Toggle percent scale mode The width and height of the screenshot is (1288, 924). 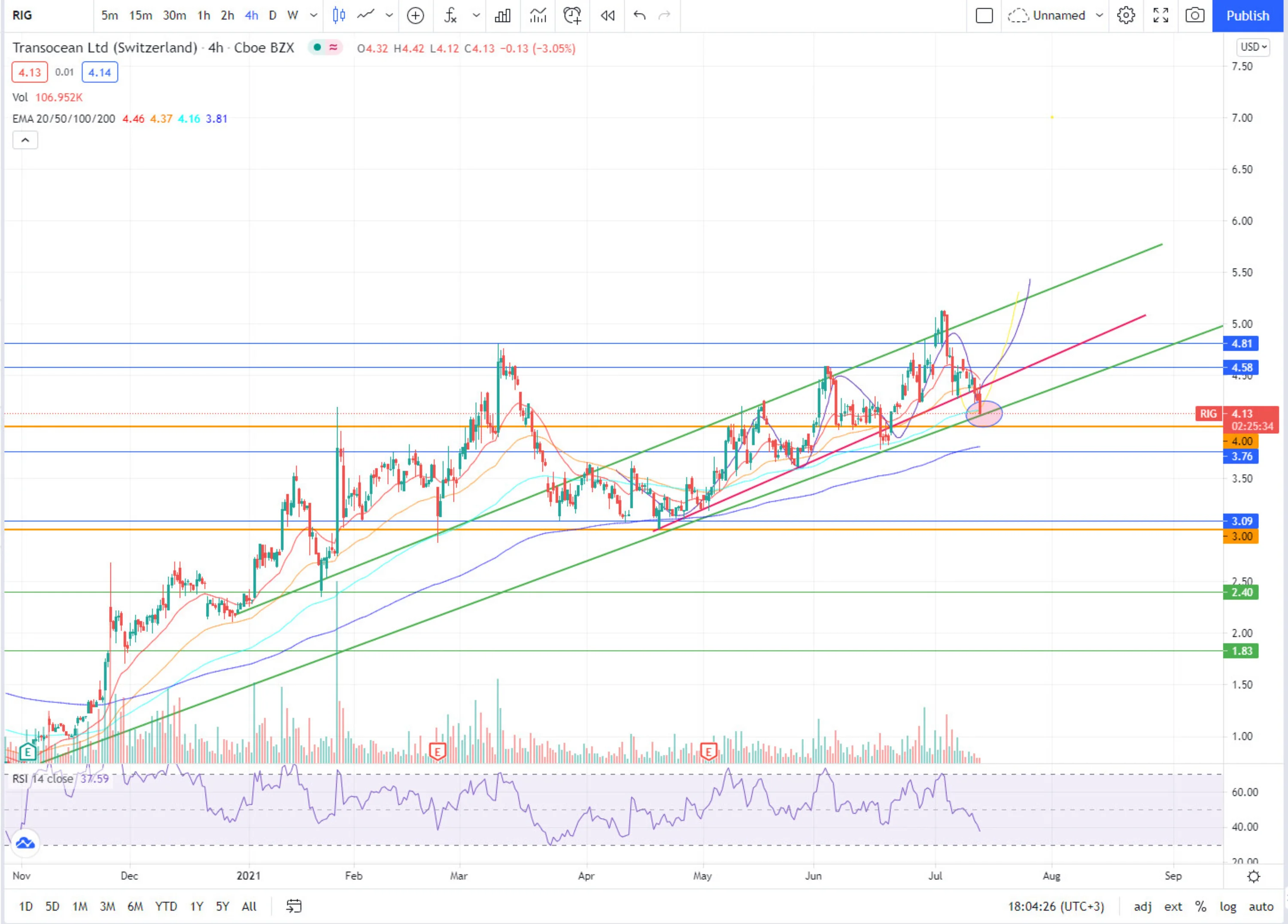pos(1200,906)
